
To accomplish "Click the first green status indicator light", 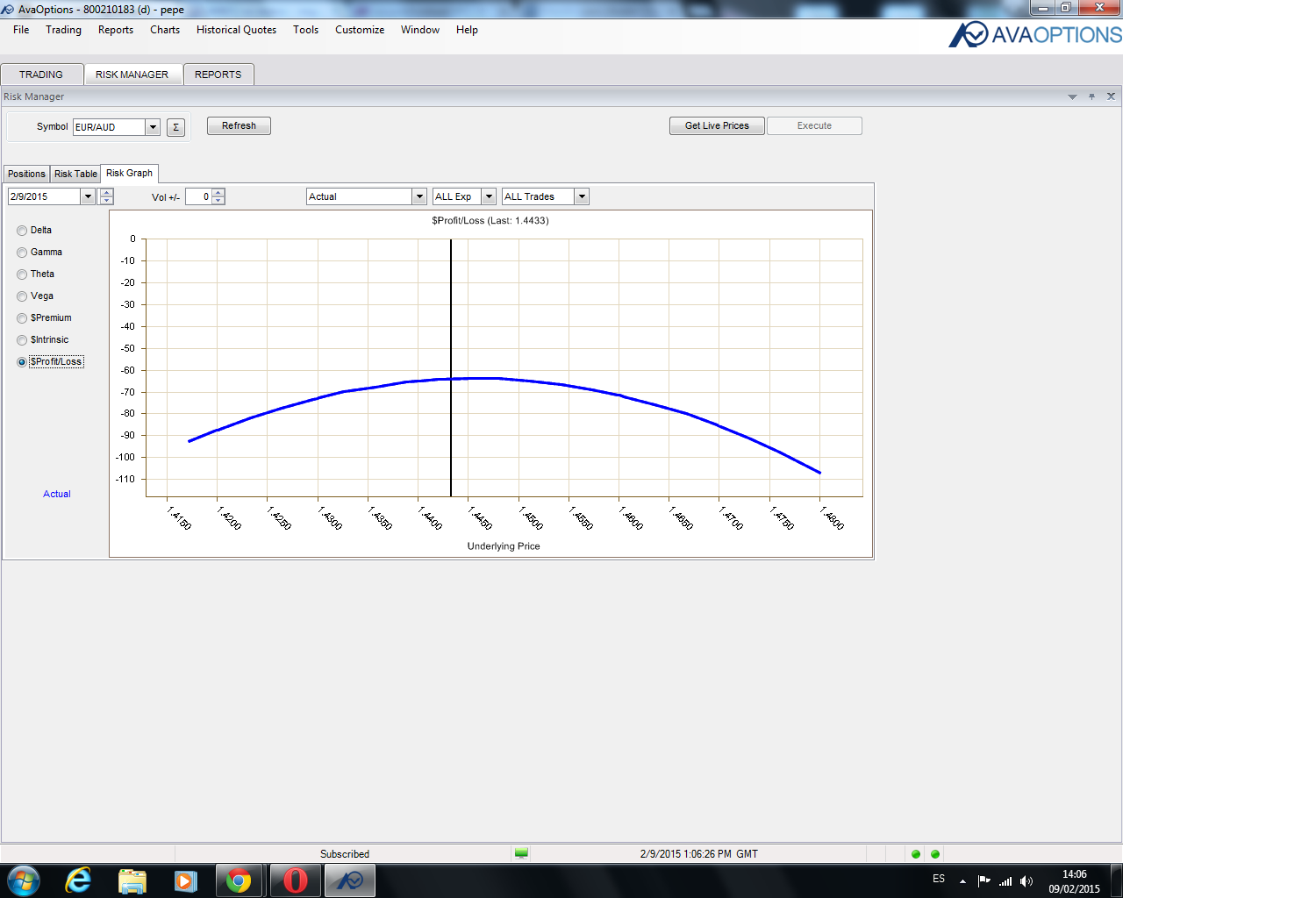I will pos(916,854).
